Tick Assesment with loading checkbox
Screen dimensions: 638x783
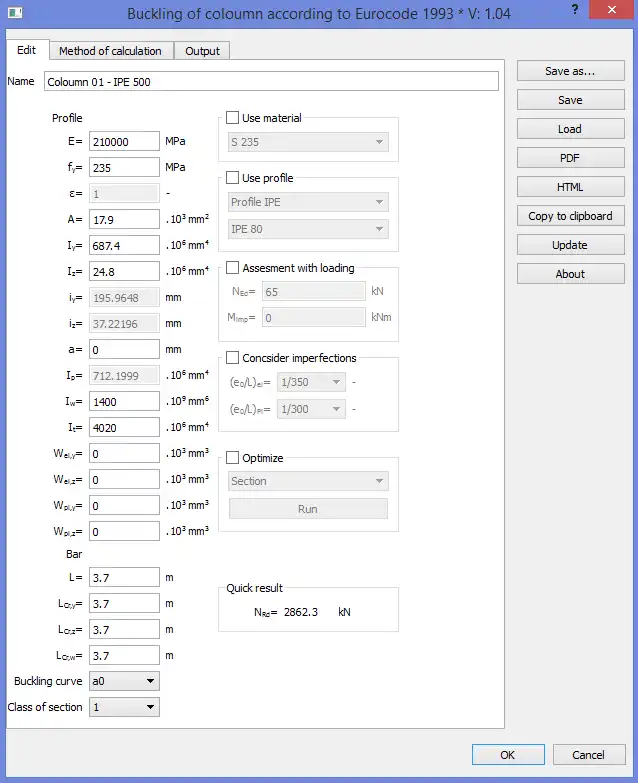pyautogui.click(x=232, y=268)
